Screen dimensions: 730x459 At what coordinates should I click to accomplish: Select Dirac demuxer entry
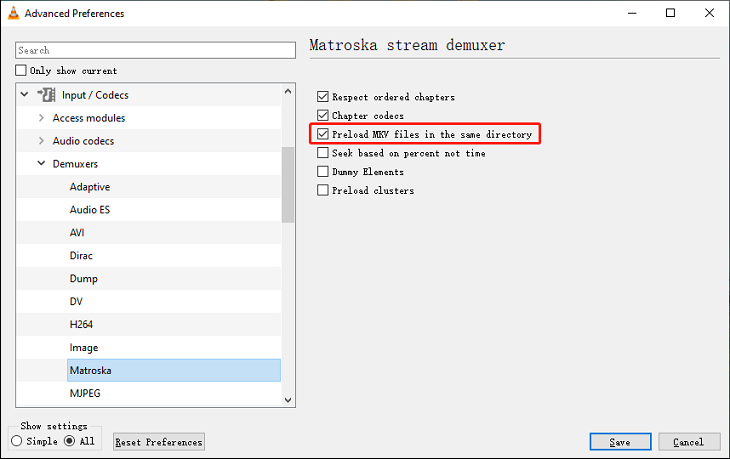[81, 256]
